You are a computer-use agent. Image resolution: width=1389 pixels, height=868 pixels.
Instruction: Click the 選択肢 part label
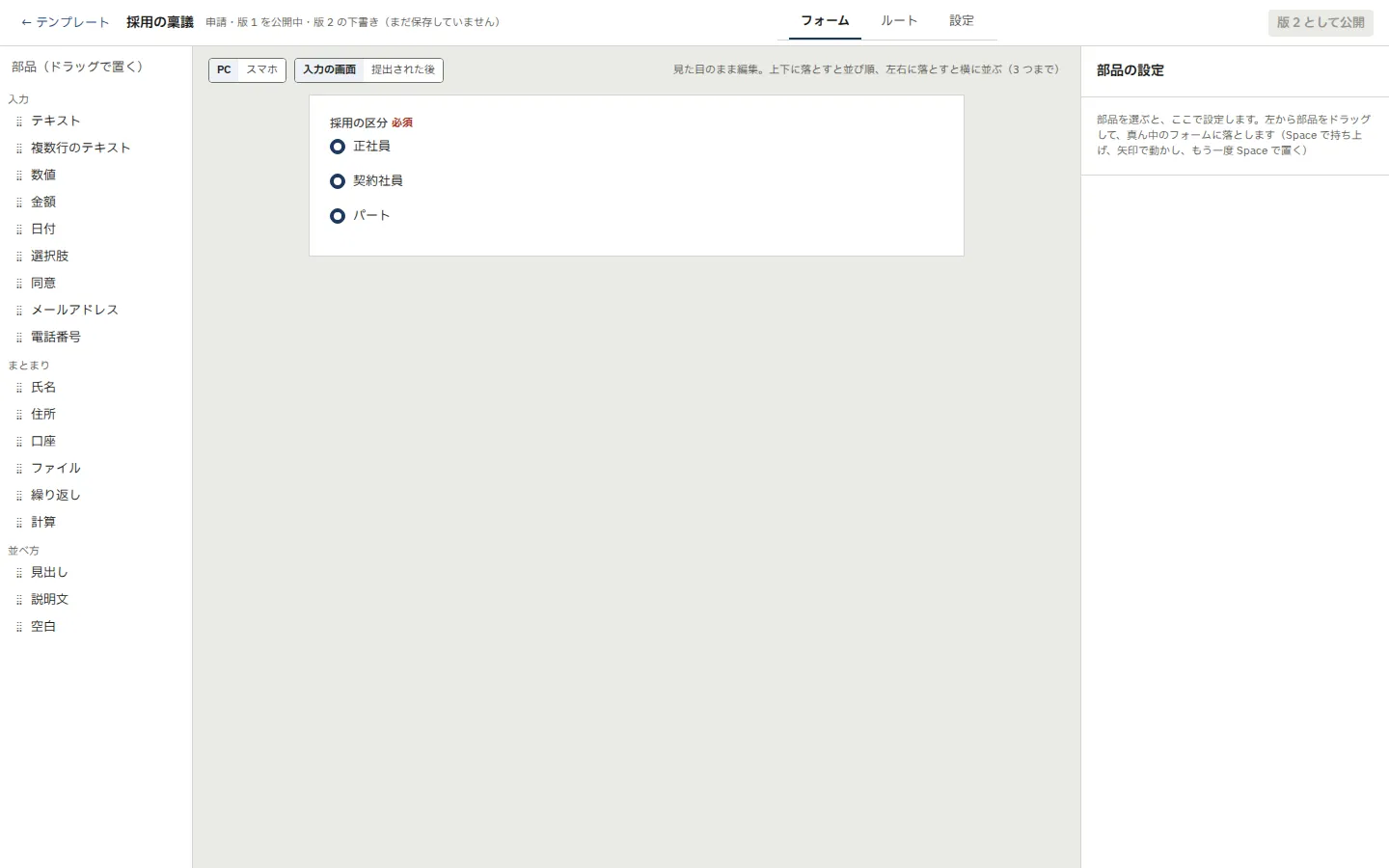[50, 257]
